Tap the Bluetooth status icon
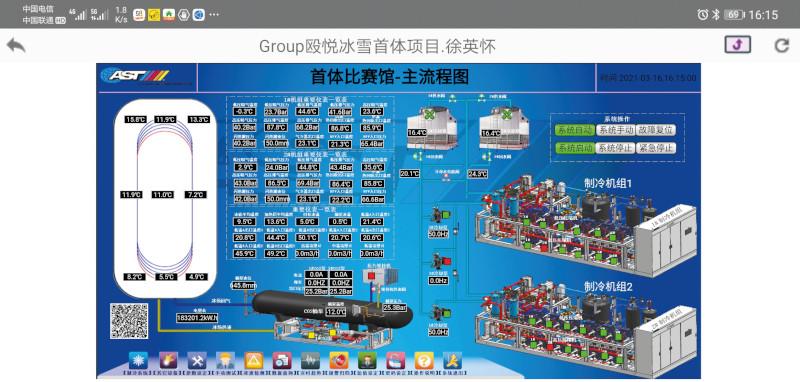 (716, 14)
